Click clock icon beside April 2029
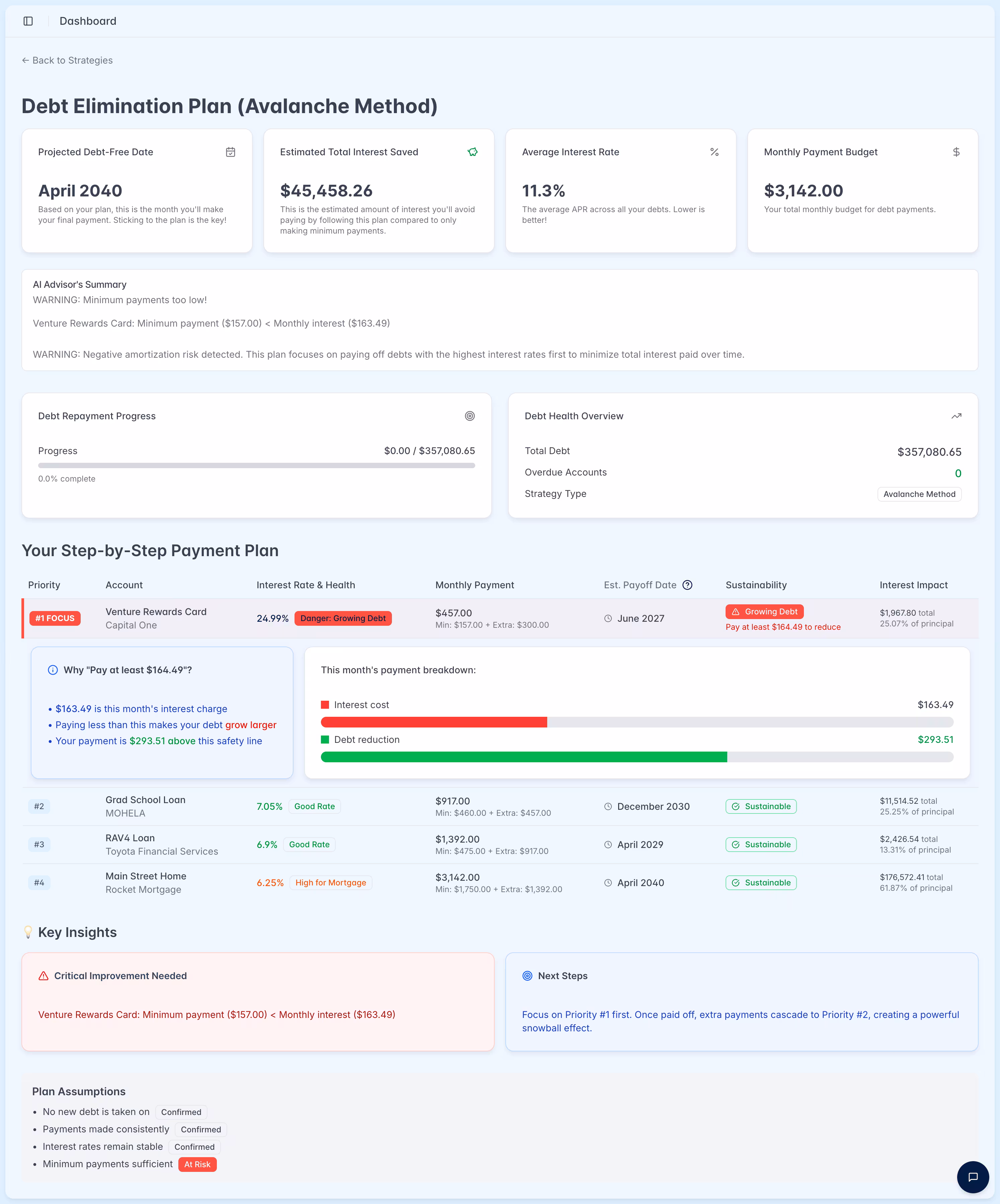This screenshot has height=1204, width=1000. (x=608, y=845)
